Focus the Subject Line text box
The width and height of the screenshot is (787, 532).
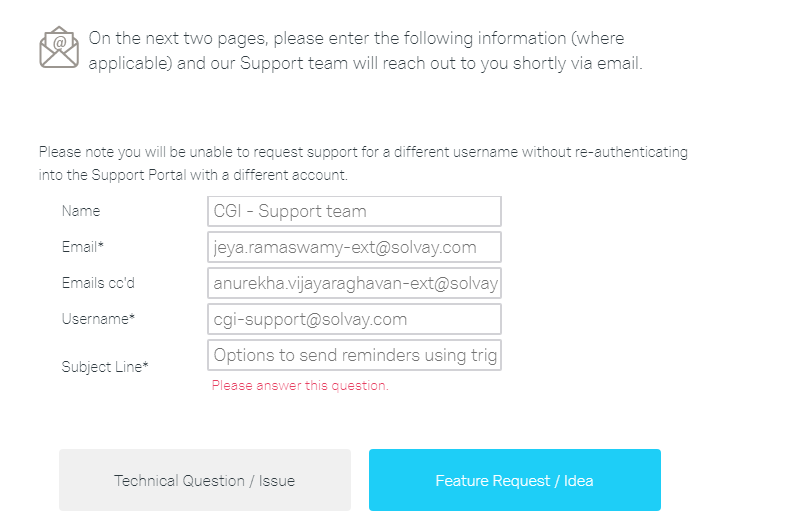point(354,356)
